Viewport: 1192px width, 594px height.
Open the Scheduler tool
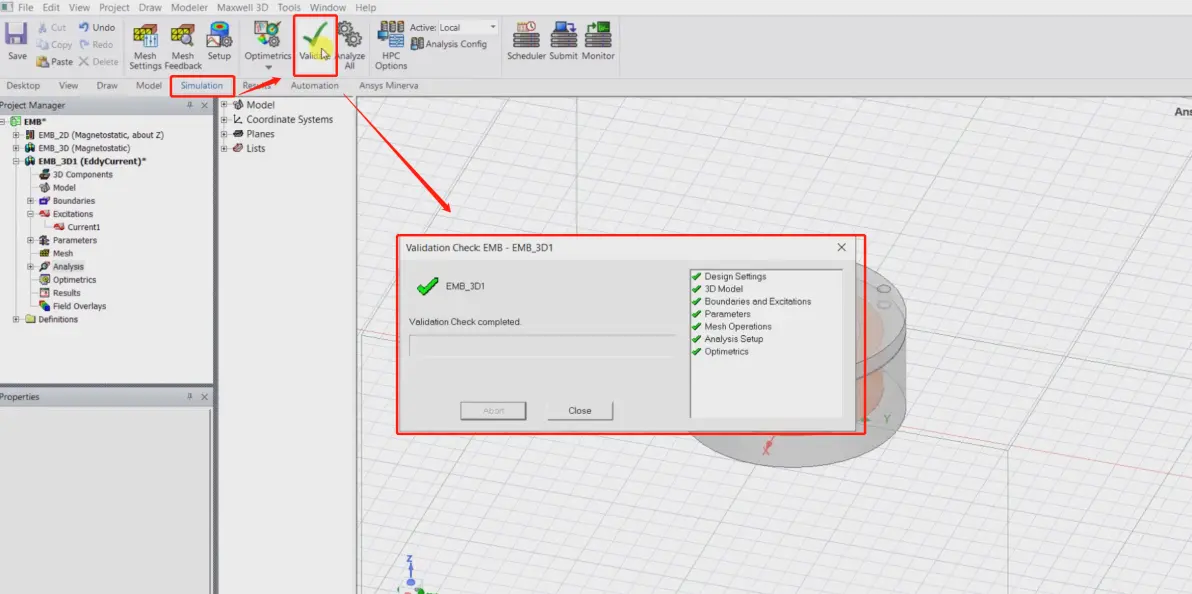[526, 42]
